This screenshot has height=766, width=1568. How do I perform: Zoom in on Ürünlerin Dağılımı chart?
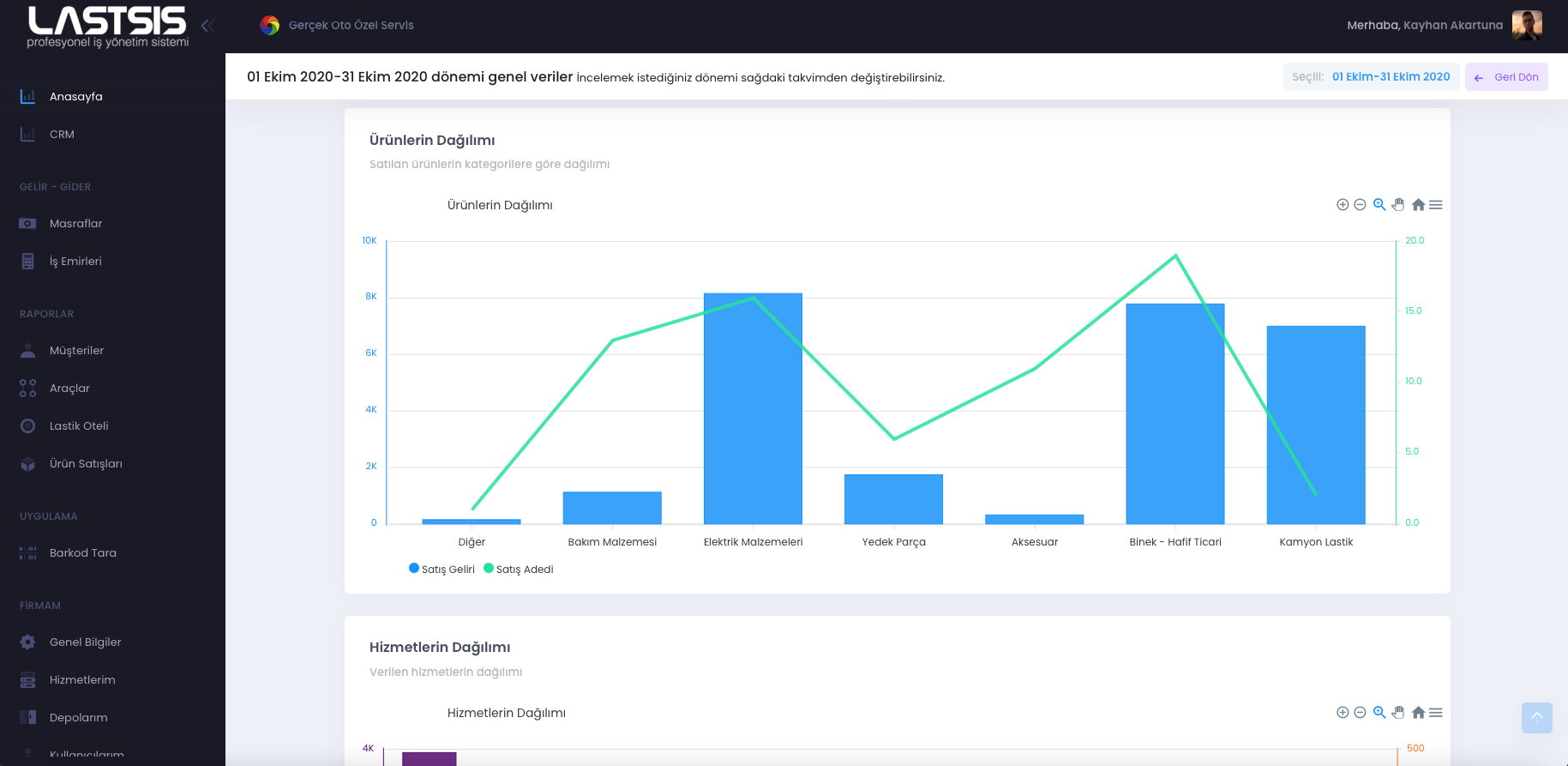(x=1343, y=204)
